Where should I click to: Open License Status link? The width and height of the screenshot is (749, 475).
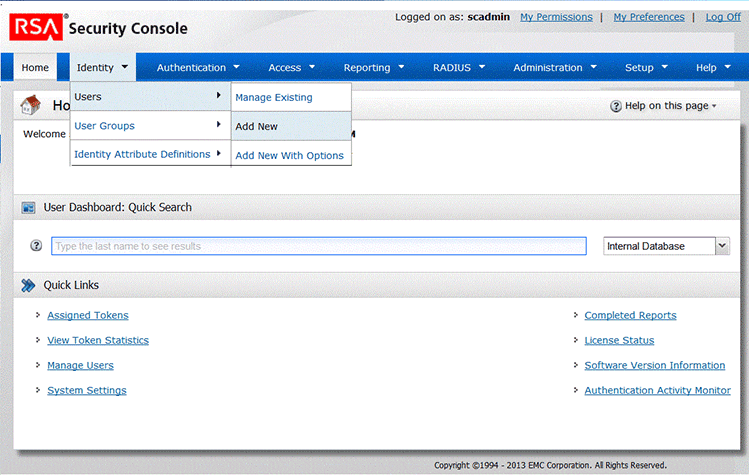pyautogui.click(x=620, y=340)
